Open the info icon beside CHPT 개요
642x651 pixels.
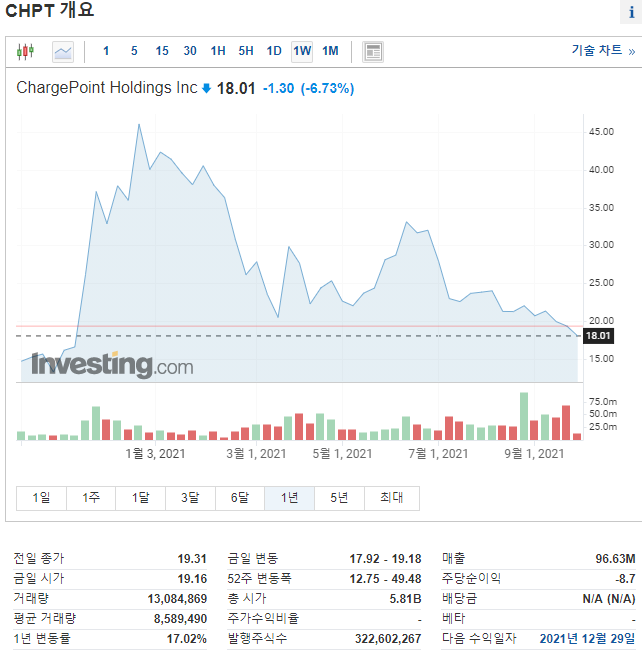point(631,12)
